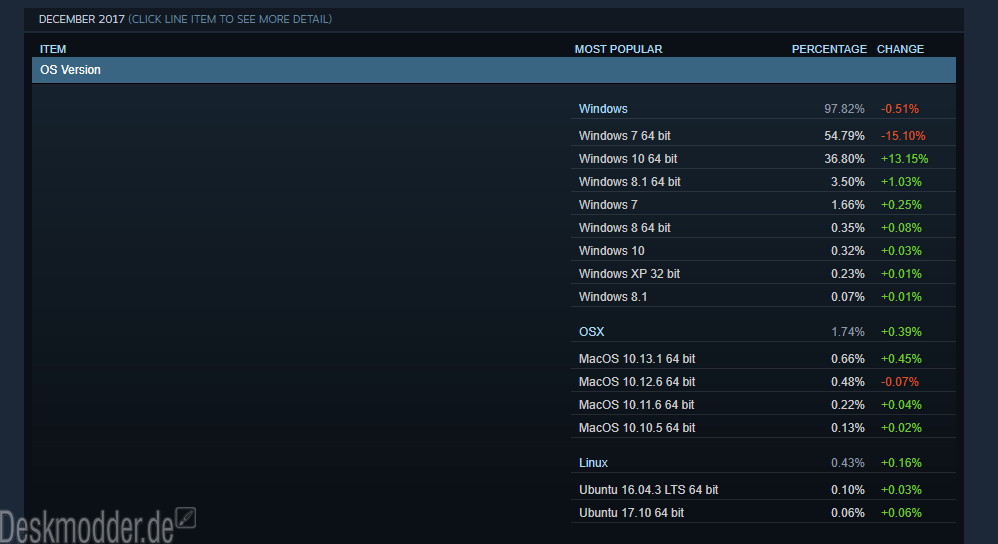The image size is (998, 544).
Task: Open the Windows category link
Action: (603, 109)
